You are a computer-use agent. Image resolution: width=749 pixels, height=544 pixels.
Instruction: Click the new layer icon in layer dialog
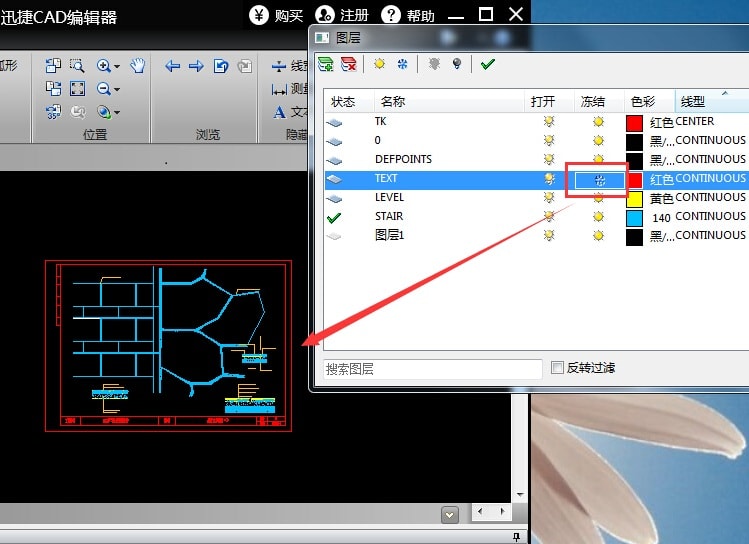click(326, 63)
